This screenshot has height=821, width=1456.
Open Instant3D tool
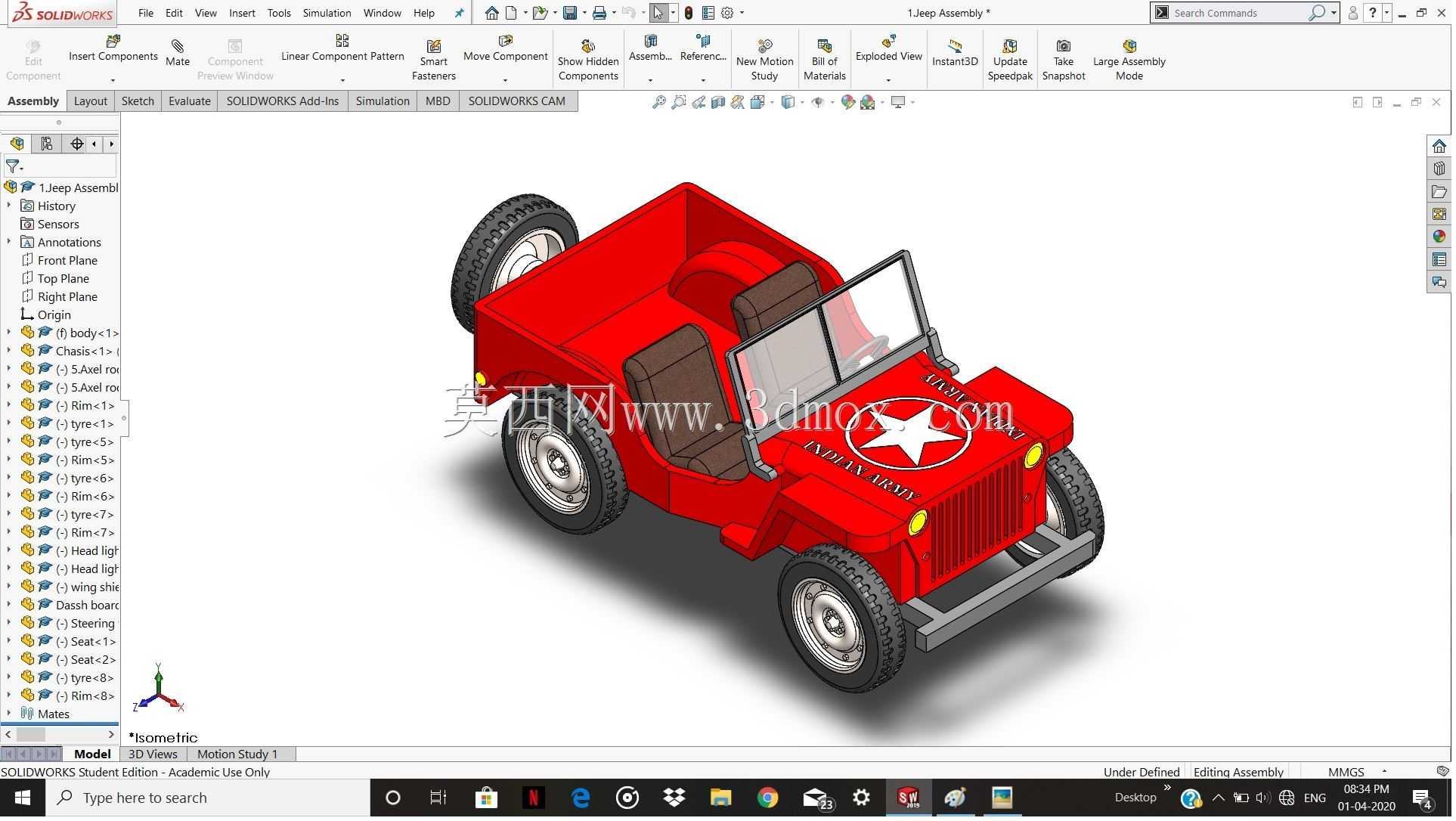[955, 53]
